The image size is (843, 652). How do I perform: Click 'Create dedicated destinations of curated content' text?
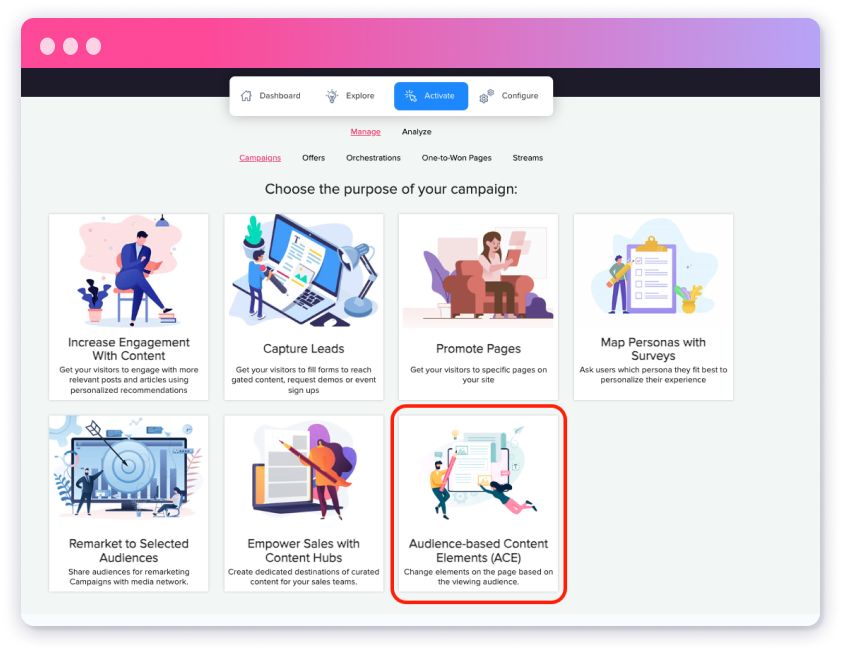(x=304, y=576)
